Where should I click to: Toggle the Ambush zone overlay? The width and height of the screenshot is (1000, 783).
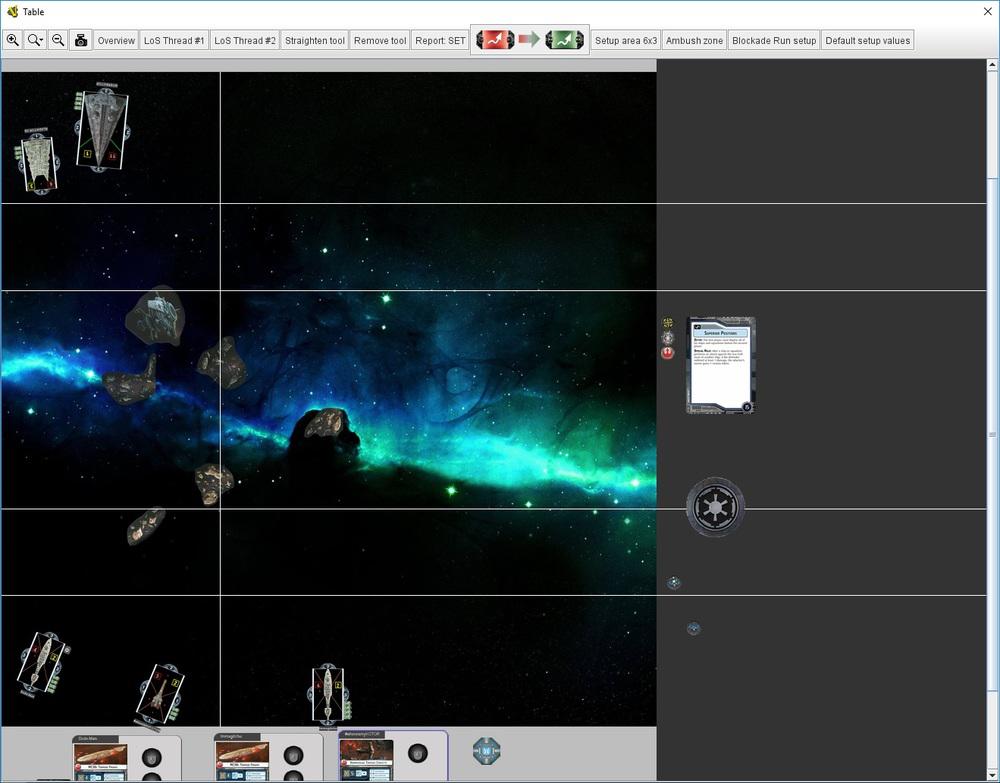click(x=694, y=41)
